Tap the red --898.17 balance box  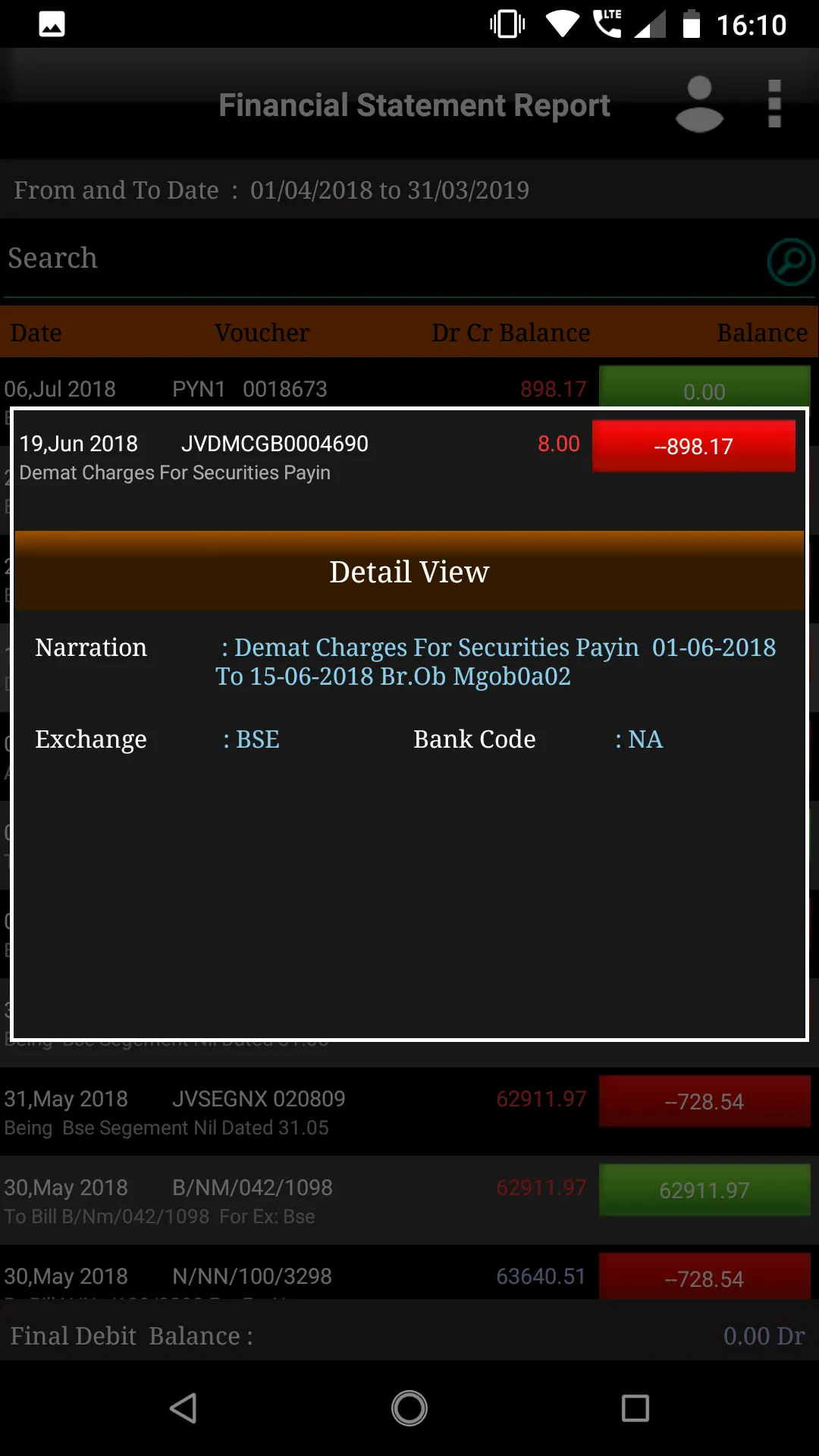pos(694,446)
